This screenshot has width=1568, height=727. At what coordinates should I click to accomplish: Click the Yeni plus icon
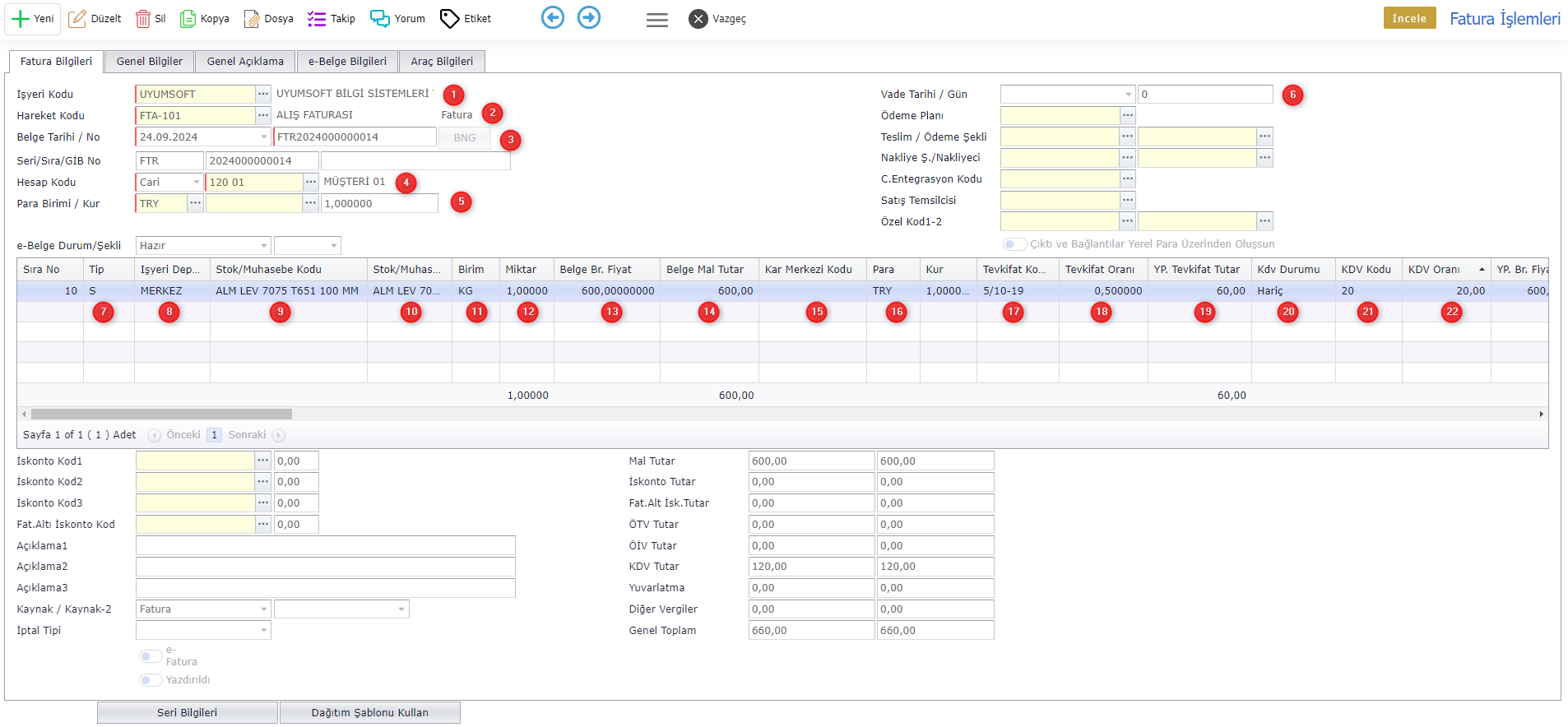tap(21, 19)
